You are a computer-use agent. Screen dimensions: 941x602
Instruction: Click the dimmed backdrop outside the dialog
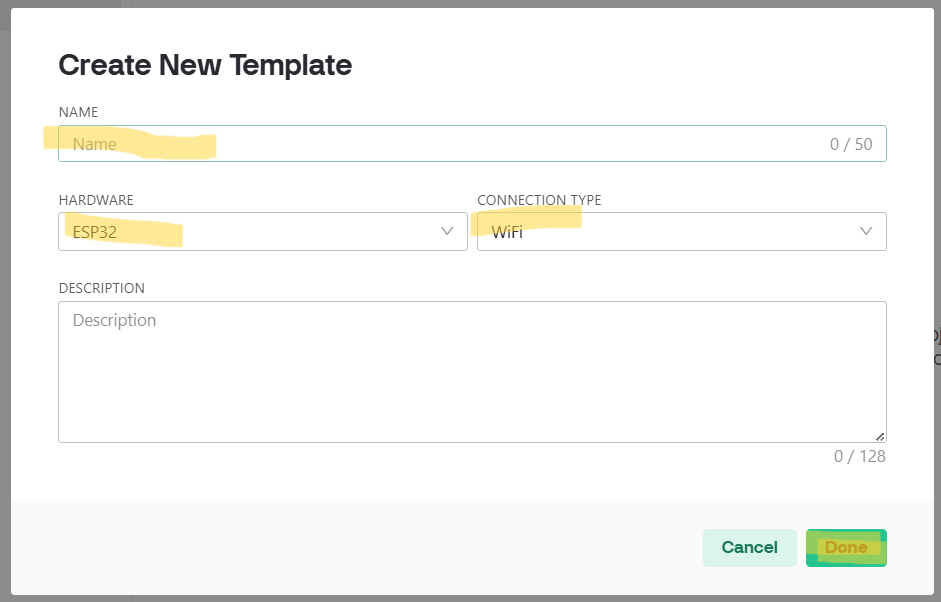click(x=60, y=4)
